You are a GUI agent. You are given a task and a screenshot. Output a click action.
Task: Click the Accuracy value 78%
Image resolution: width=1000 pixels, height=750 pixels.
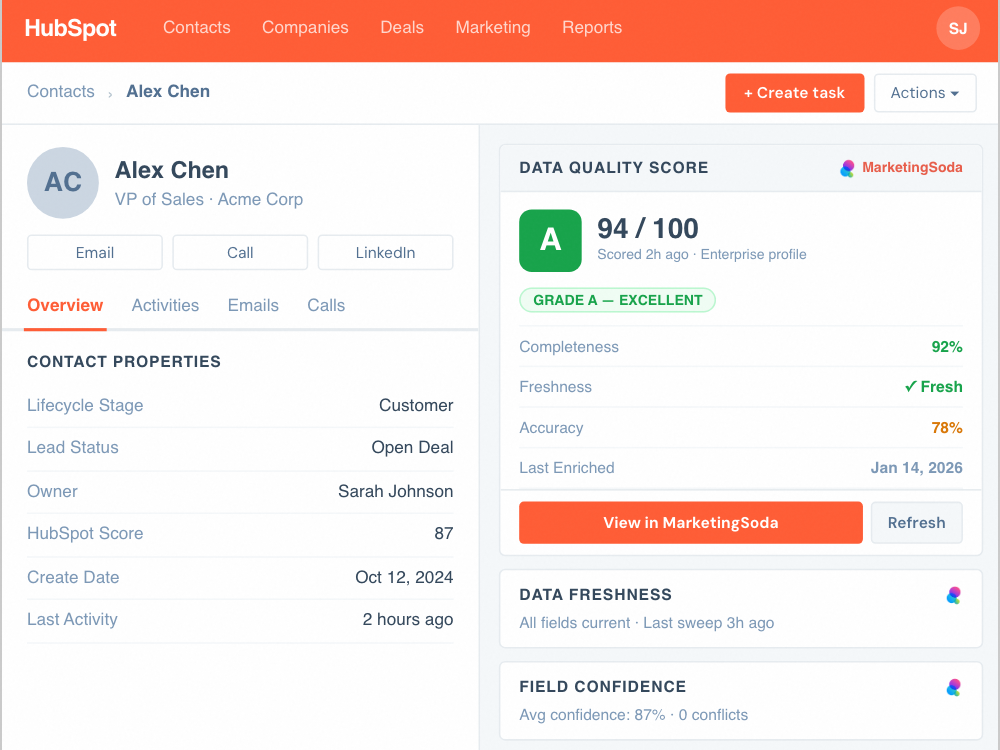coord(946,428)
